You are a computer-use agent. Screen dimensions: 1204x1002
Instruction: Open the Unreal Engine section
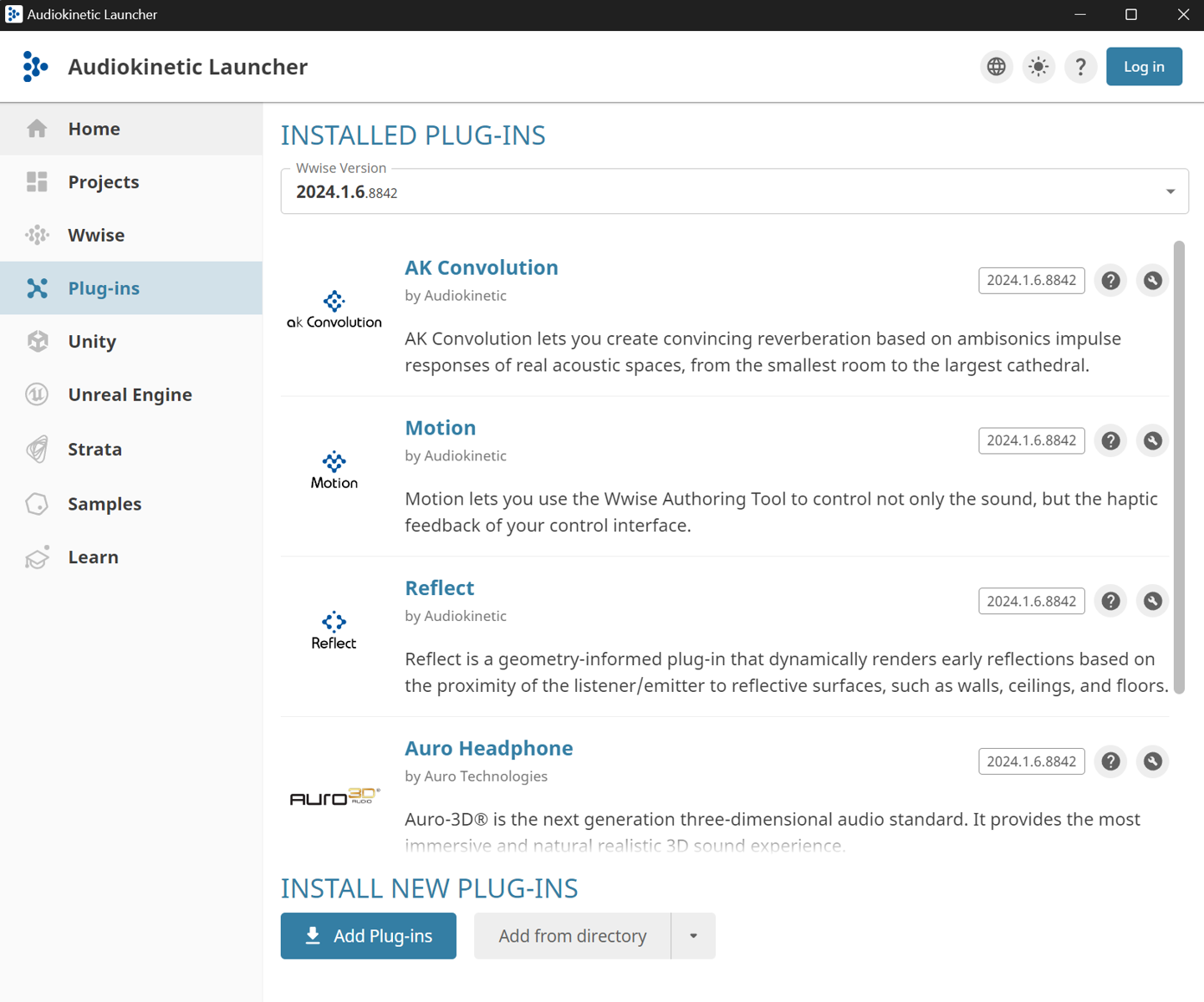click(x=130, y=394)
